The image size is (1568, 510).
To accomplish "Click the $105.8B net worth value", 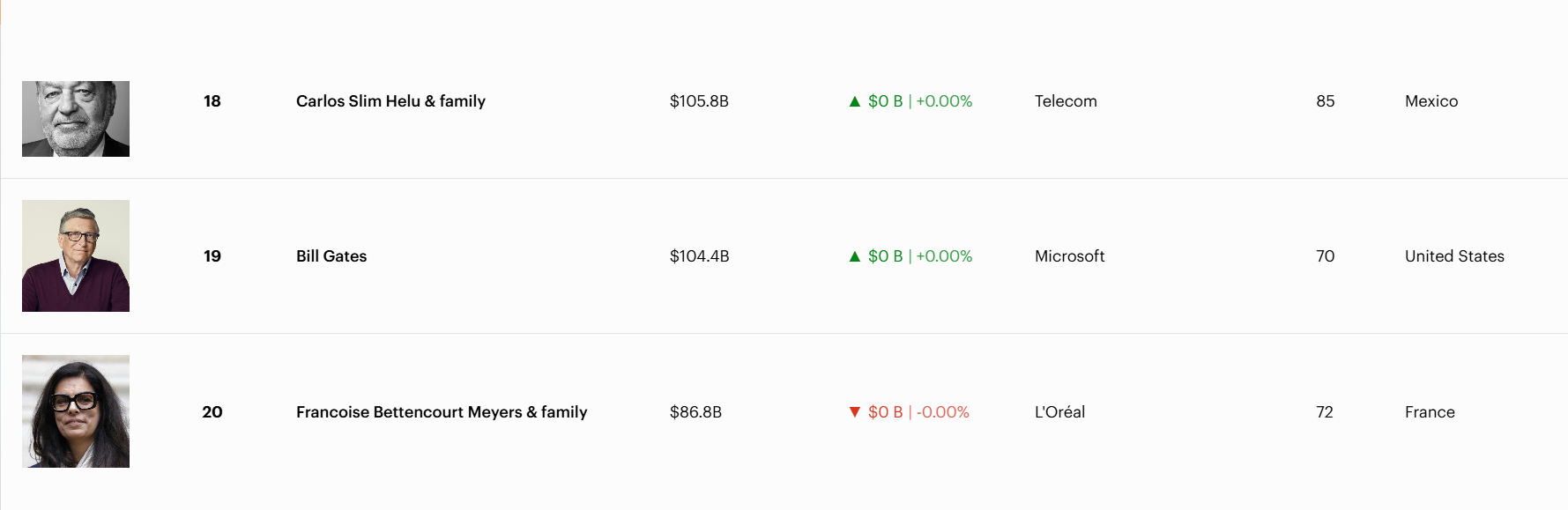I will click(x=699, y=101).
